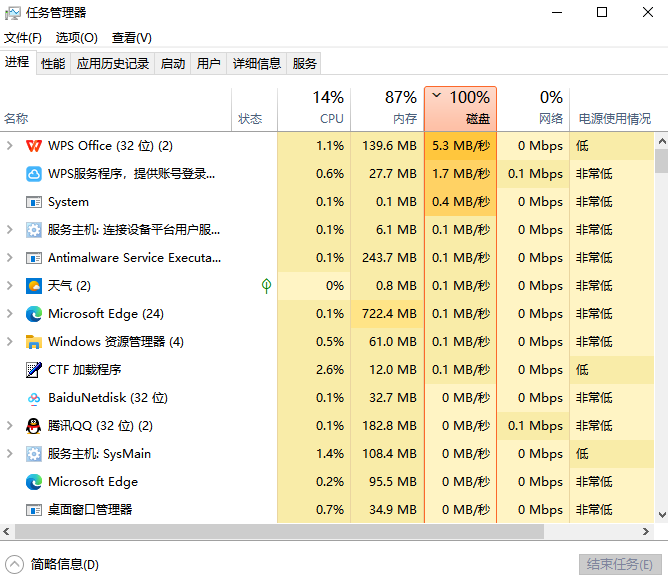Screen dimensions: 668x583
Task: Select the 桌面窗口管理器 row name
Action: (90, 510)
